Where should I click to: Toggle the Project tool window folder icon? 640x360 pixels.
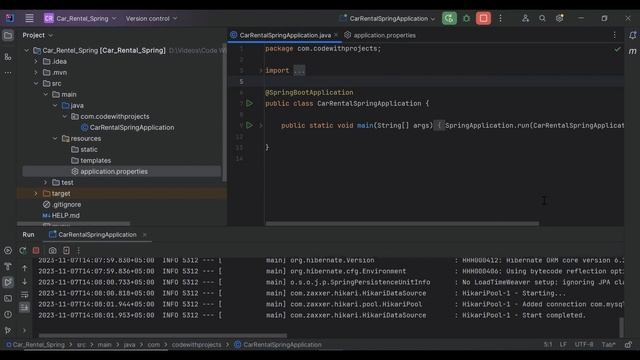(8, 36)
